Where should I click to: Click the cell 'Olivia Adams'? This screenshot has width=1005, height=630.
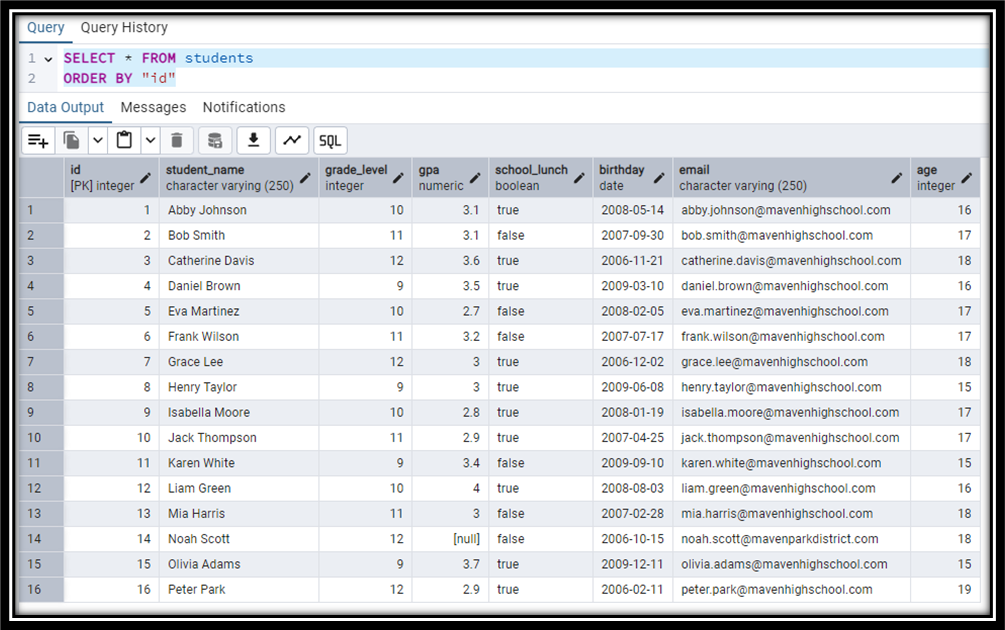point(239,564)
